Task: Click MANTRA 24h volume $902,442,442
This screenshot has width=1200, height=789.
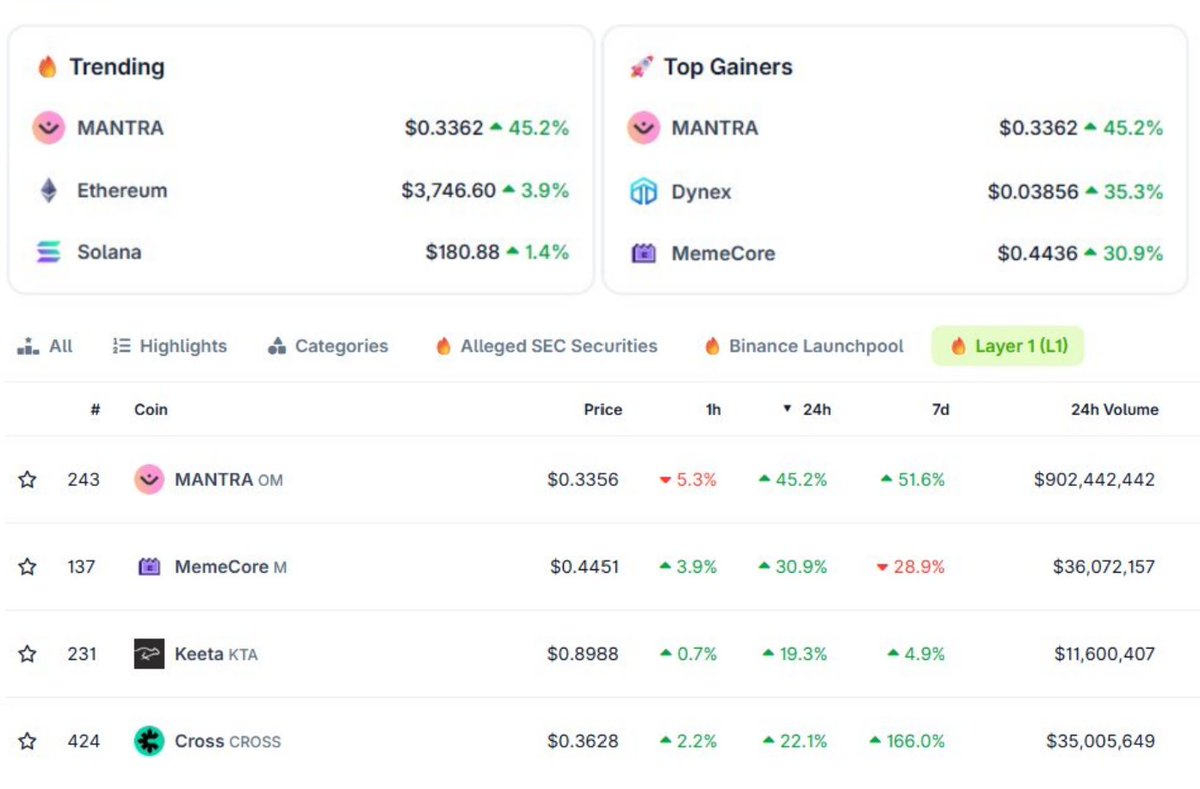Action: click(1095, 480)
